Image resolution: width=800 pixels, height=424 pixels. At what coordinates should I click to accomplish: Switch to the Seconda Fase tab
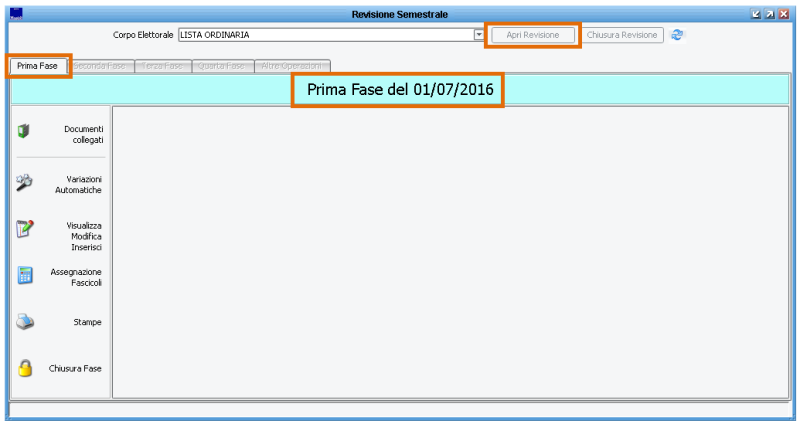coord(99,66)
